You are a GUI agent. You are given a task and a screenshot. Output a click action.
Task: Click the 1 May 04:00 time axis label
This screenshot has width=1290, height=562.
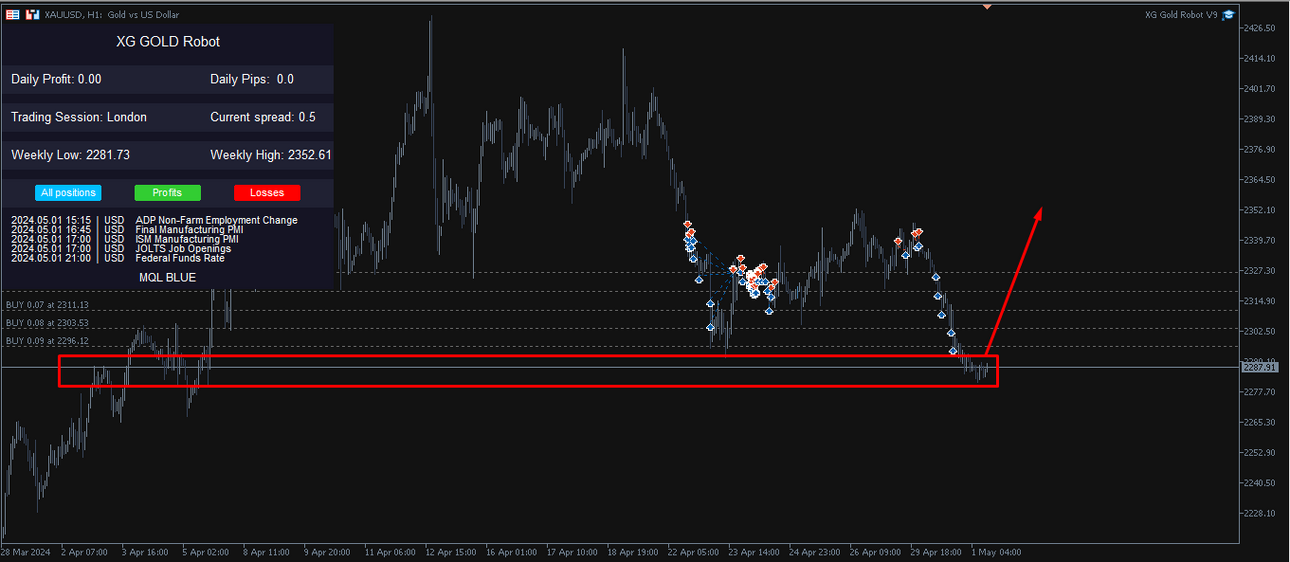click(996, 552)
